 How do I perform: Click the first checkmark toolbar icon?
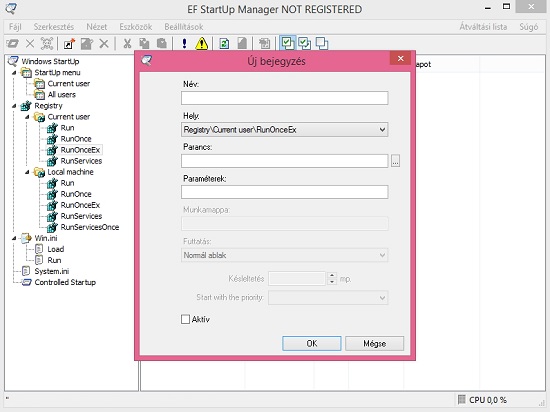tap(288, 43)
